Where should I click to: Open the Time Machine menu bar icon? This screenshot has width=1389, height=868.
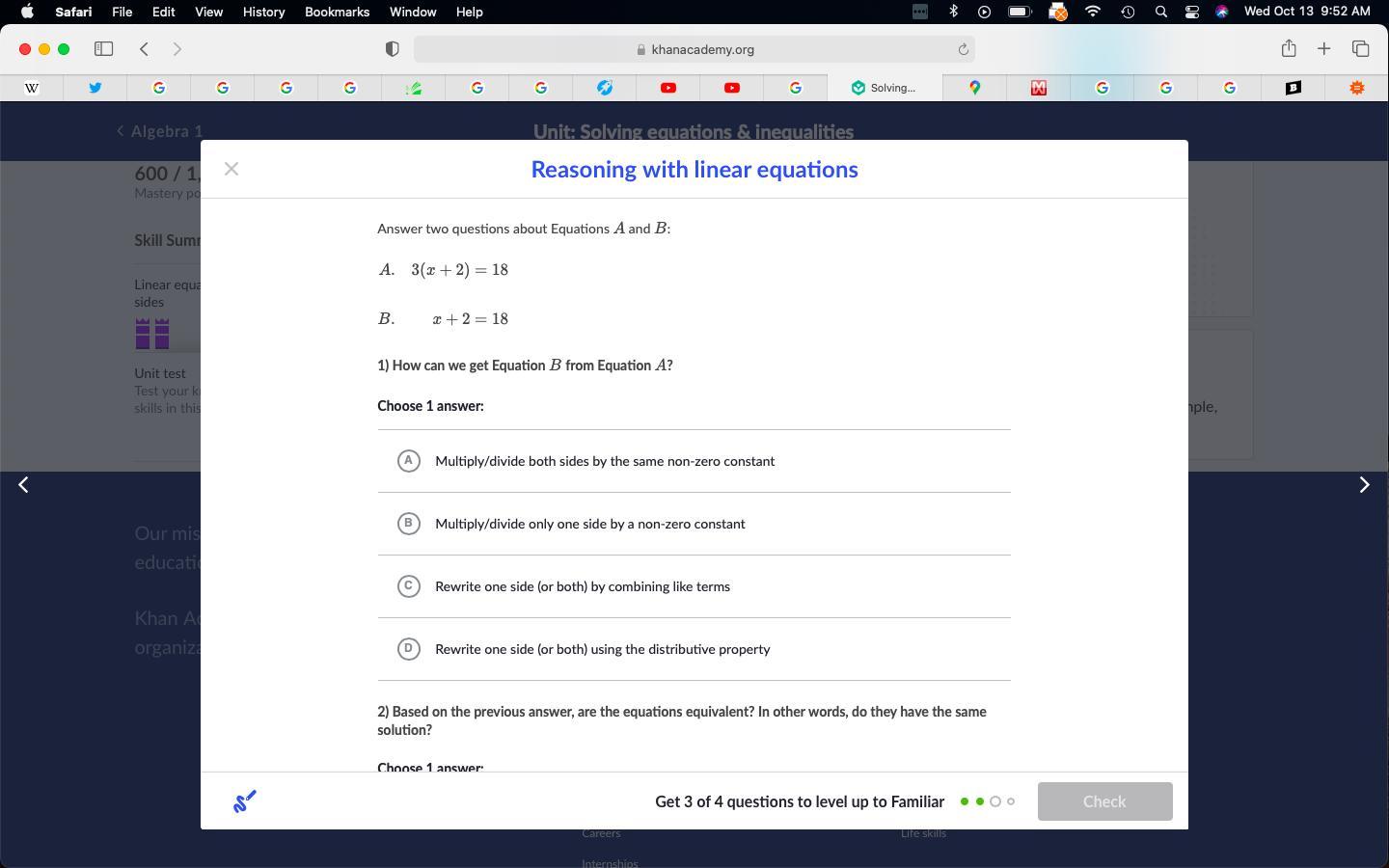(1127, 12)
